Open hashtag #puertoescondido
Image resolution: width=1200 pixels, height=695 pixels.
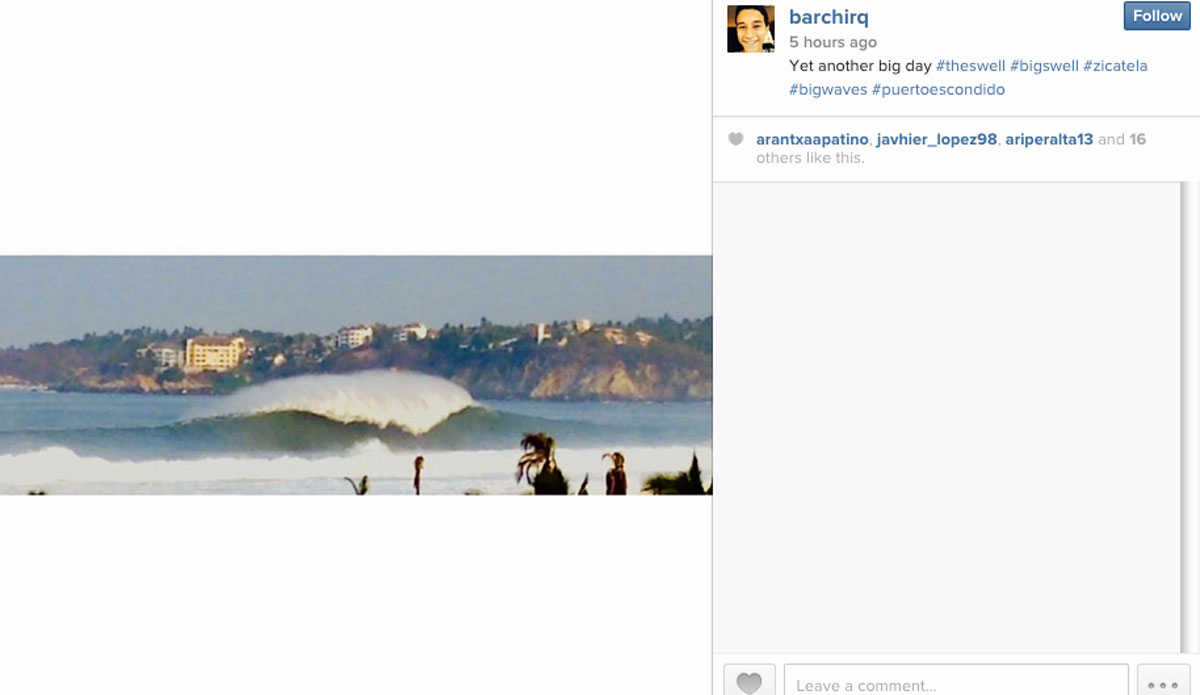point(938,90)
